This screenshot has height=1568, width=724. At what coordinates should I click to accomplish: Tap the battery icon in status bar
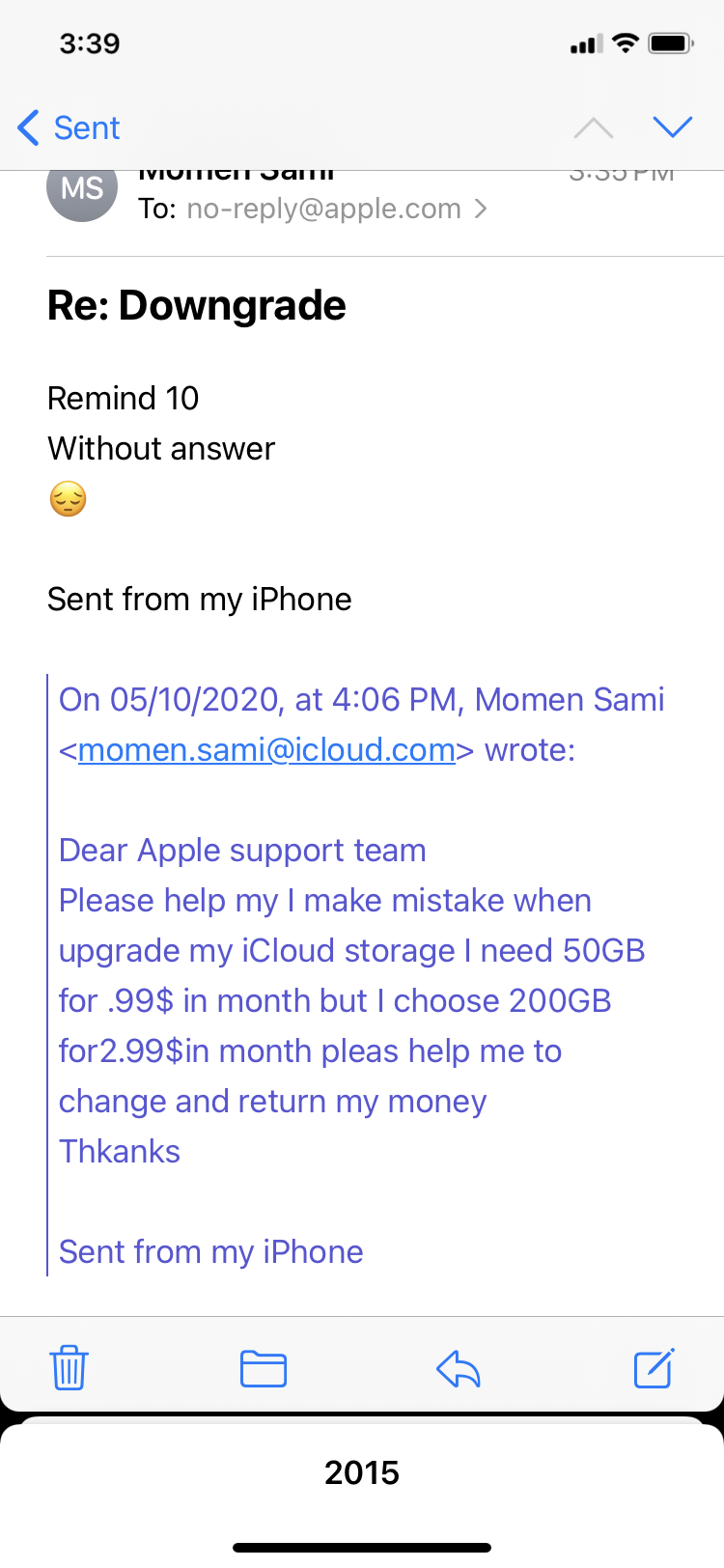(x=670, y=43)
